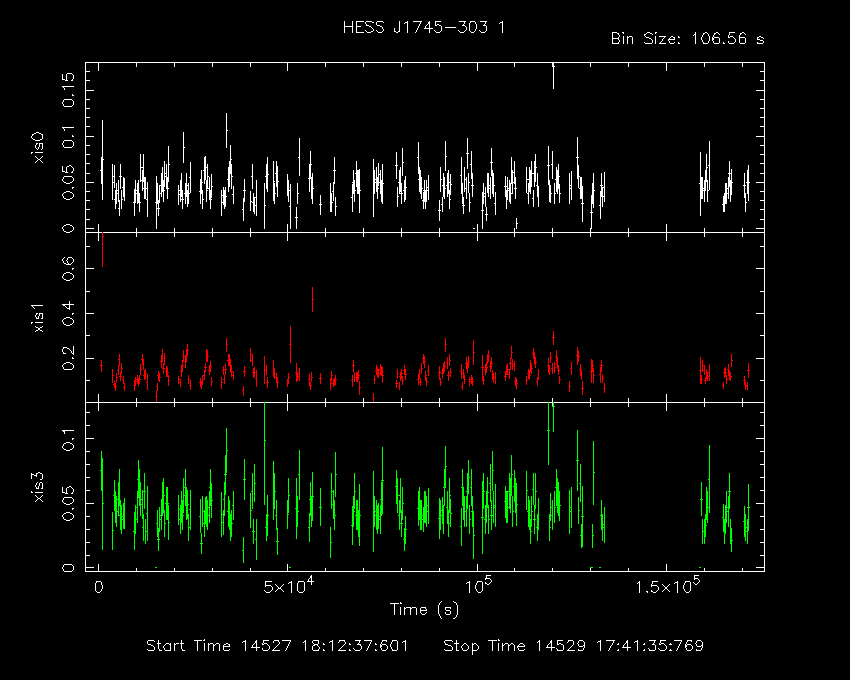Click the 'Stop Time 14529 17:41:35:769' text
The height and width of the screenshot is (680, 850).
pyautogui.click(x=574, y=646)
